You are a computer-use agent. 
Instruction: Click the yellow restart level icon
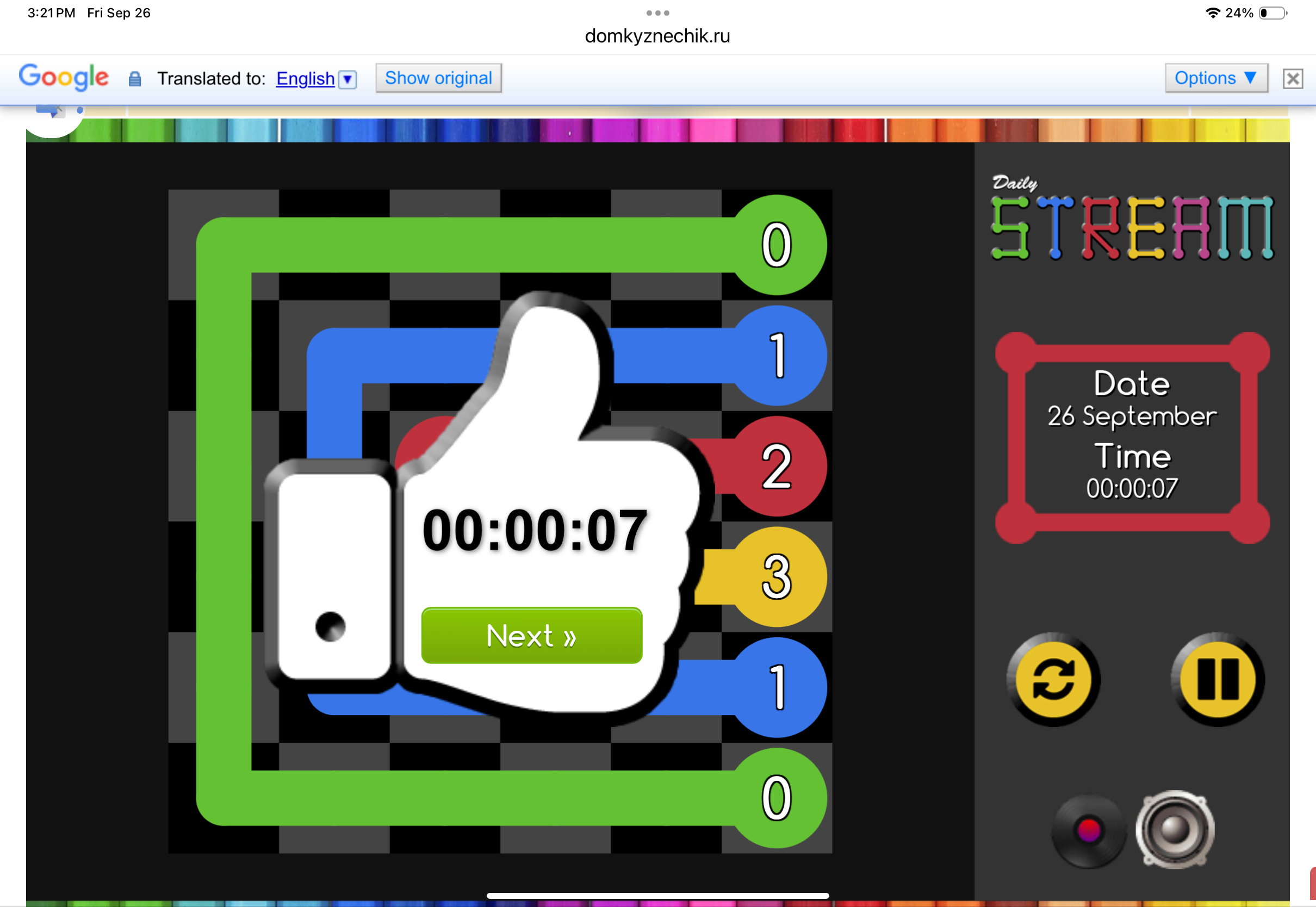pyautogui.click(x=1053, y=679)
